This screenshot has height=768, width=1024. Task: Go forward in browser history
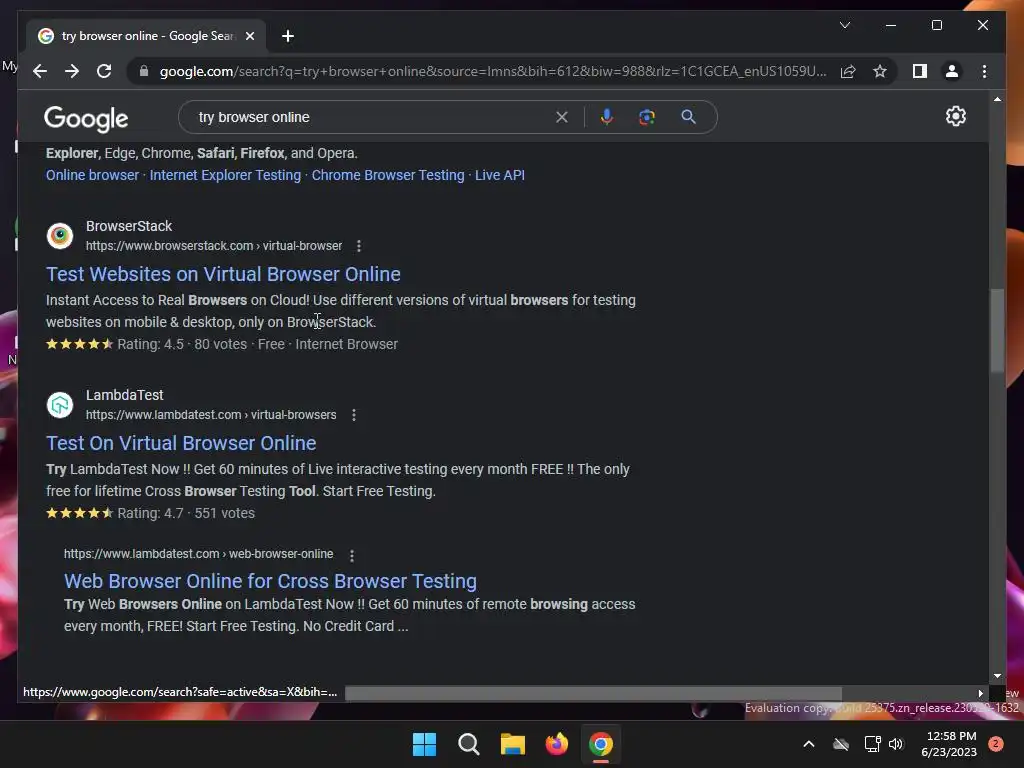[72, 71]
